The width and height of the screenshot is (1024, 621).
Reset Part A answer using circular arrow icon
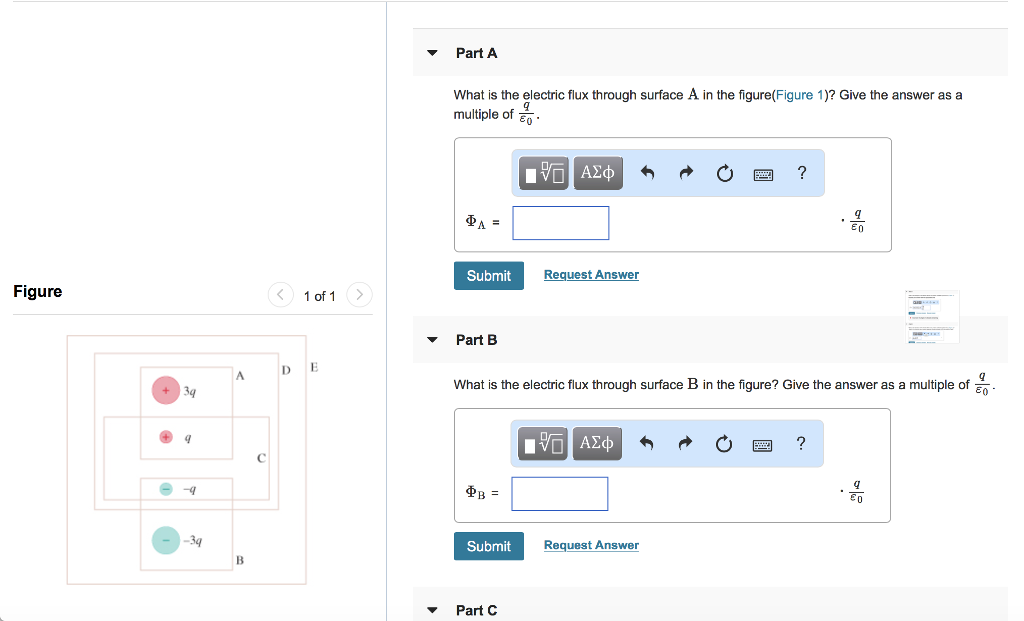(x=724, y=172)
